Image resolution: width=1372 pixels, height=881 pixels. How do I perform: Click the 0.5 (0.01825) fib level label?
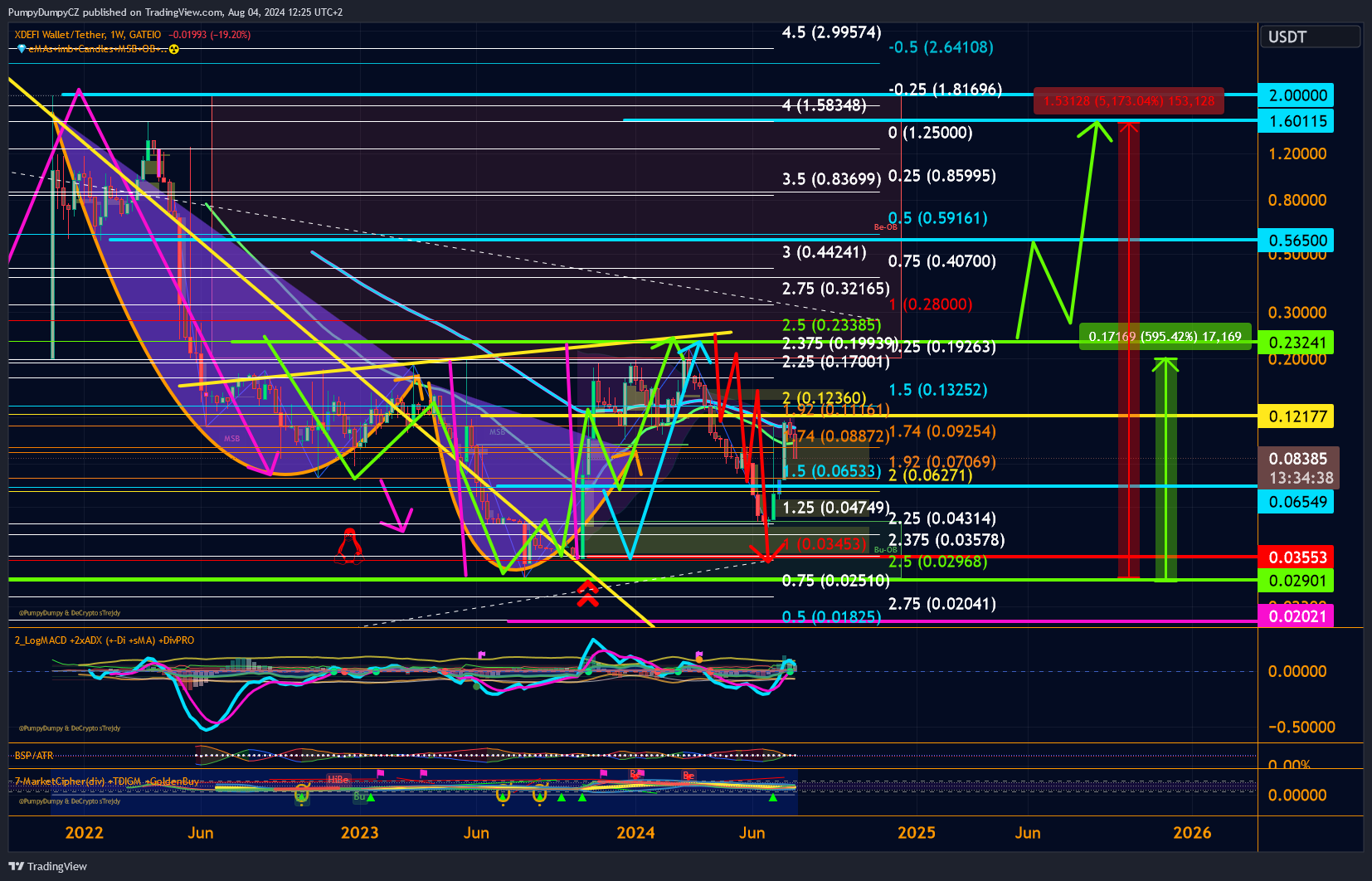pyautogui.click(x=832, y=617)
